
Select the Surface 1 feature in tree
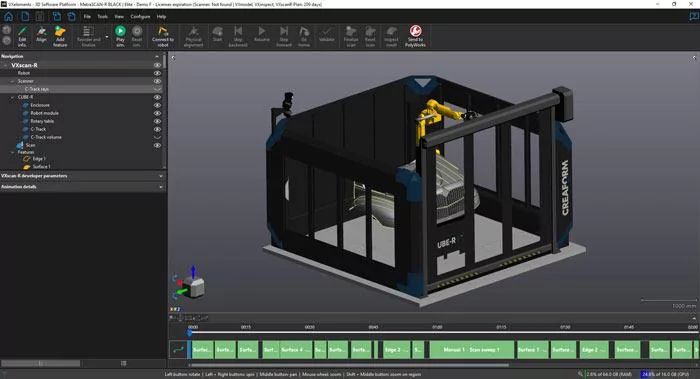[x=41, y=167]
